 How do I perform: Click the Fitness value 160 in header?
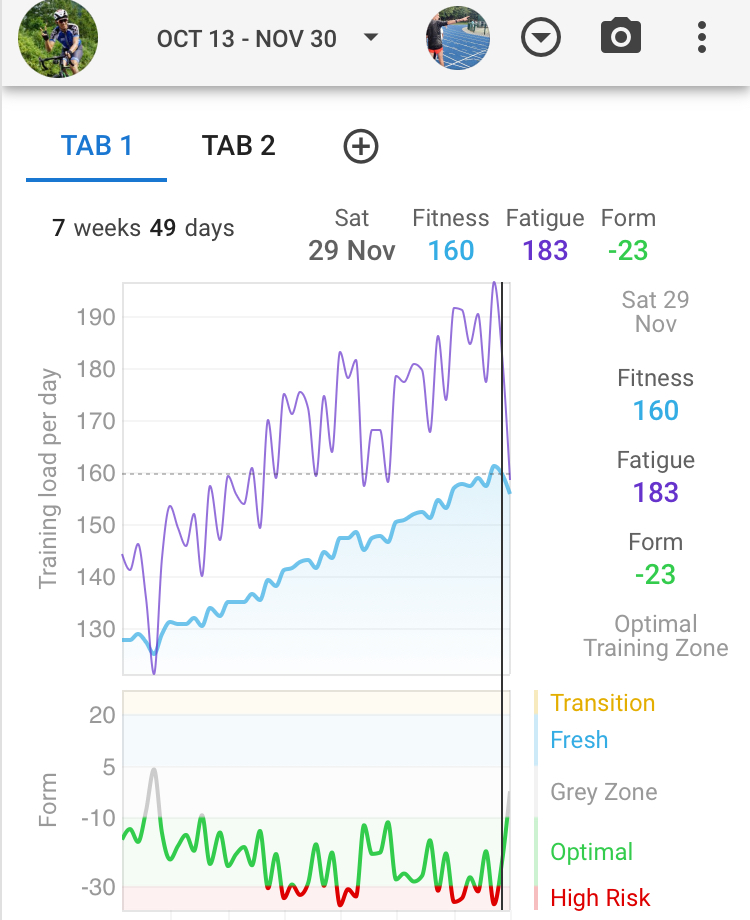(451, 250)
